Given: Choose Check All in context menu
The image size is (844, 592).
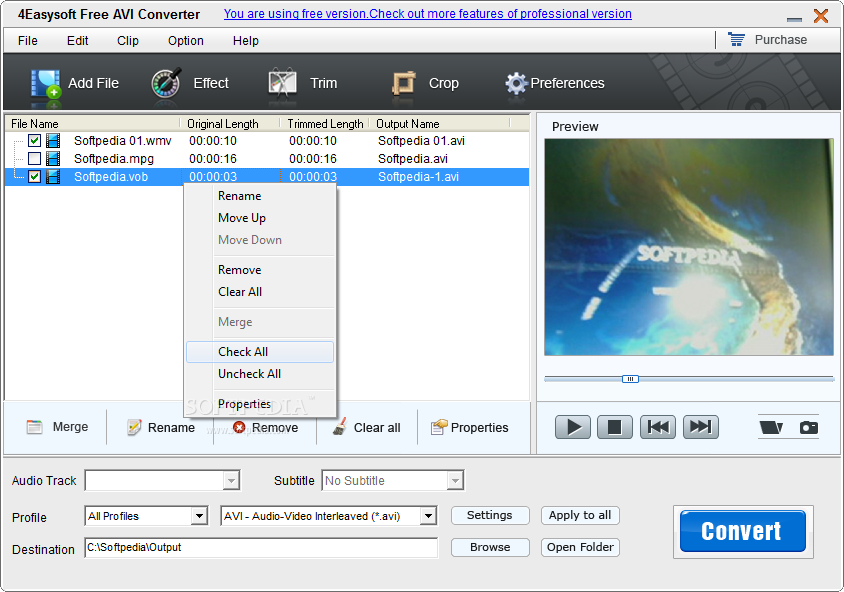Looking at the screenshot, I should pos(260,352).
